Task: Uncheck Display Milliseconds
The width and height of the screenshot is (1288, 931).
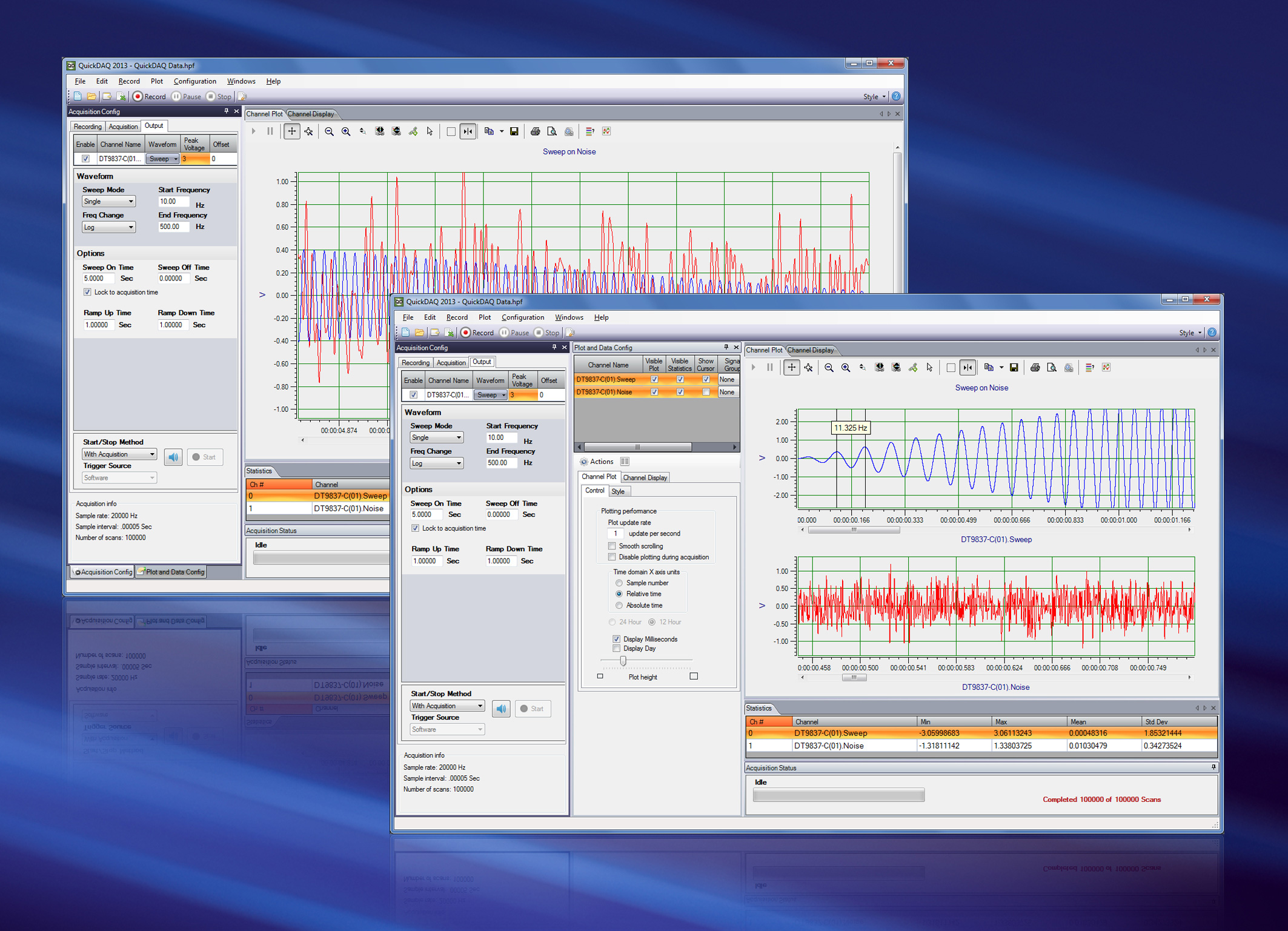Action: pos(616,639)
